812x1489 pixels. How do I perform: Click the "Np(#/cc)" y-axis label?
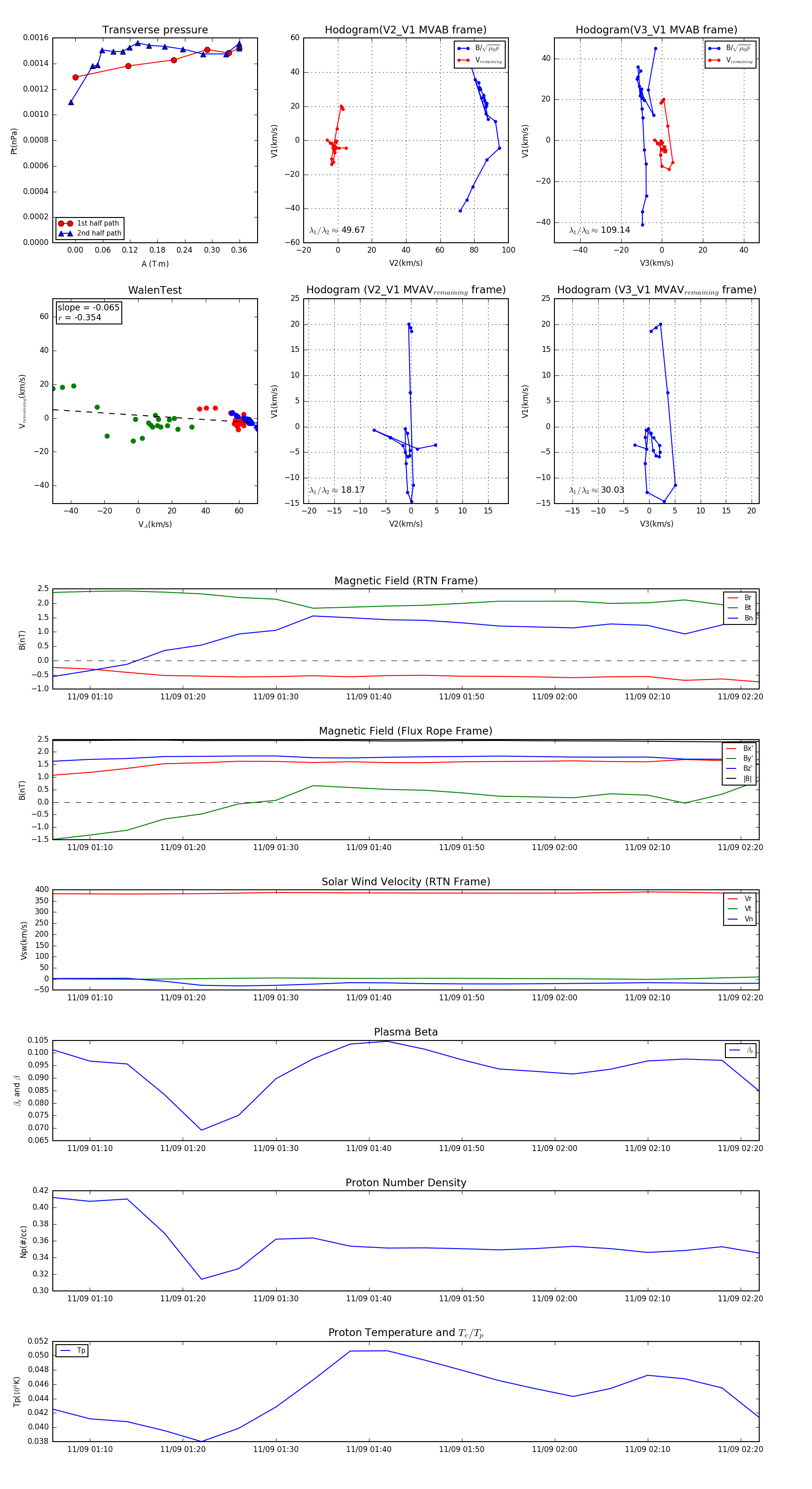click(x=24, y=1241)
